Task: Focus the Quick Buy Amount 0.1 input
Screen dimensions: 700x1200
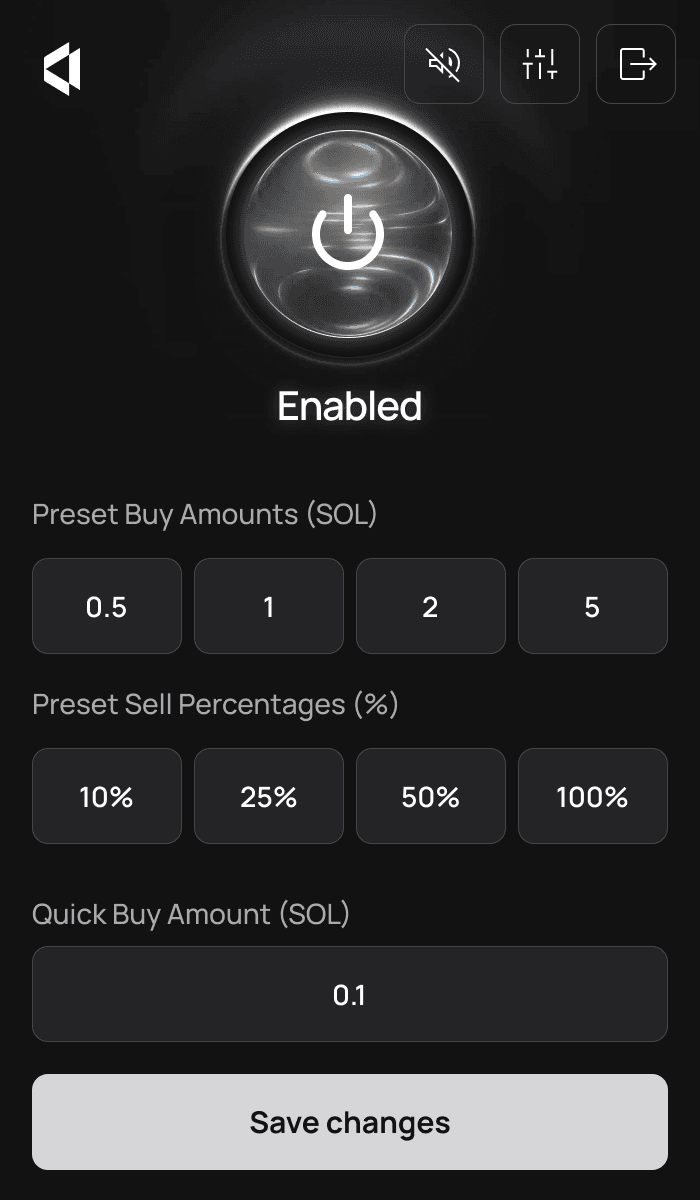Action: (349, 995)
